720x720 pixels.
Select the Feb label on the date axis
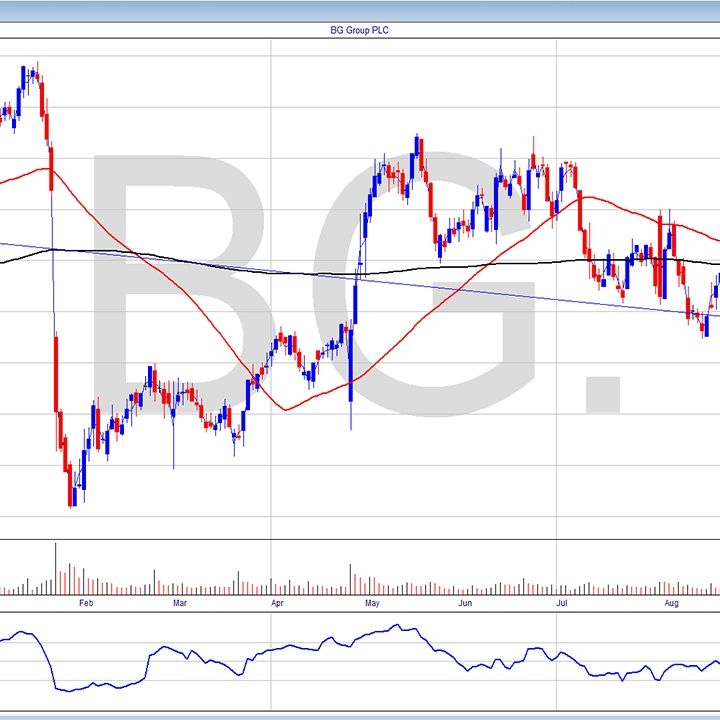[x=85, y=604]
